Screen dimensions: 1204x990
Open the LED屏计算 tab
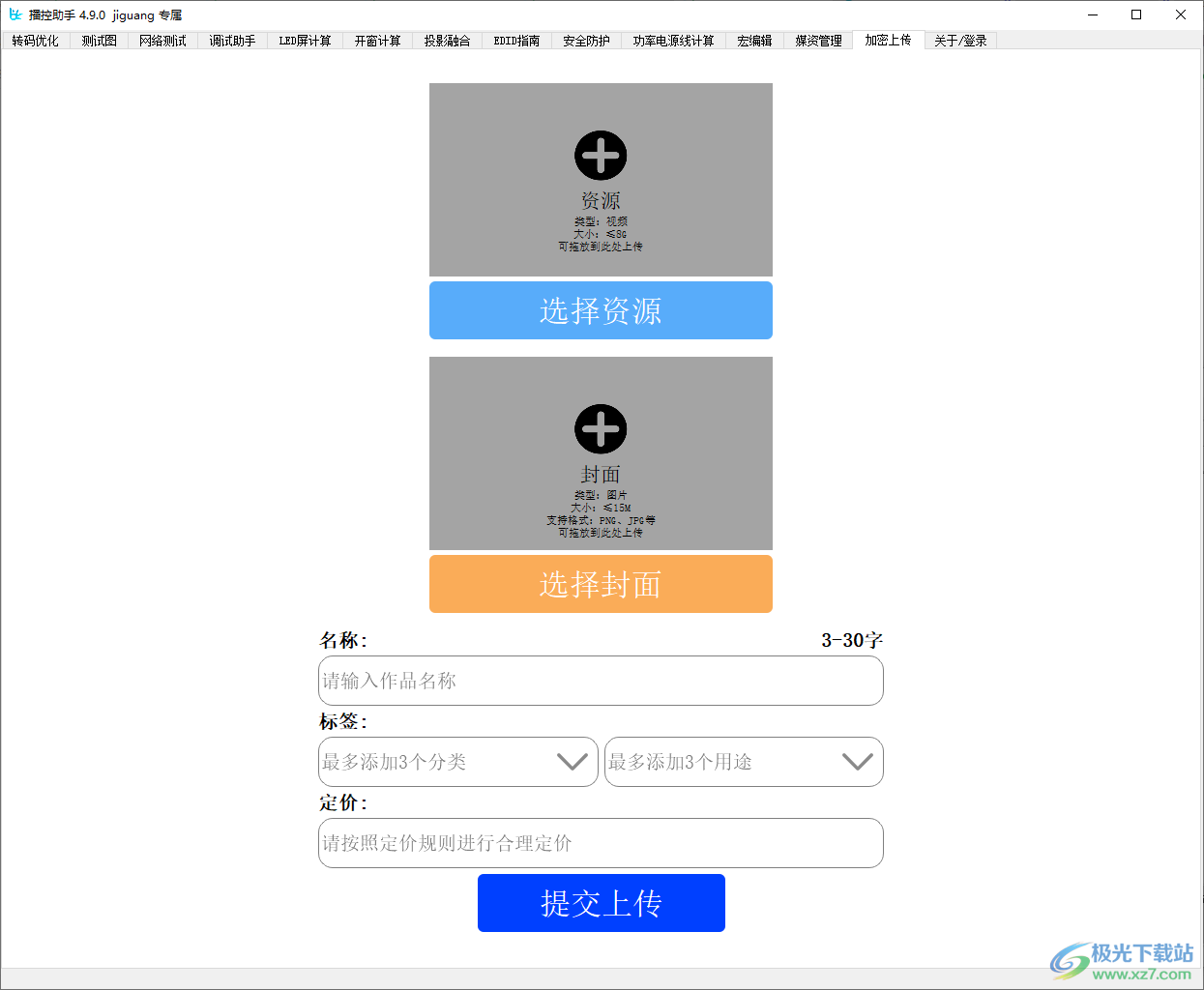(x=304, y=41)
